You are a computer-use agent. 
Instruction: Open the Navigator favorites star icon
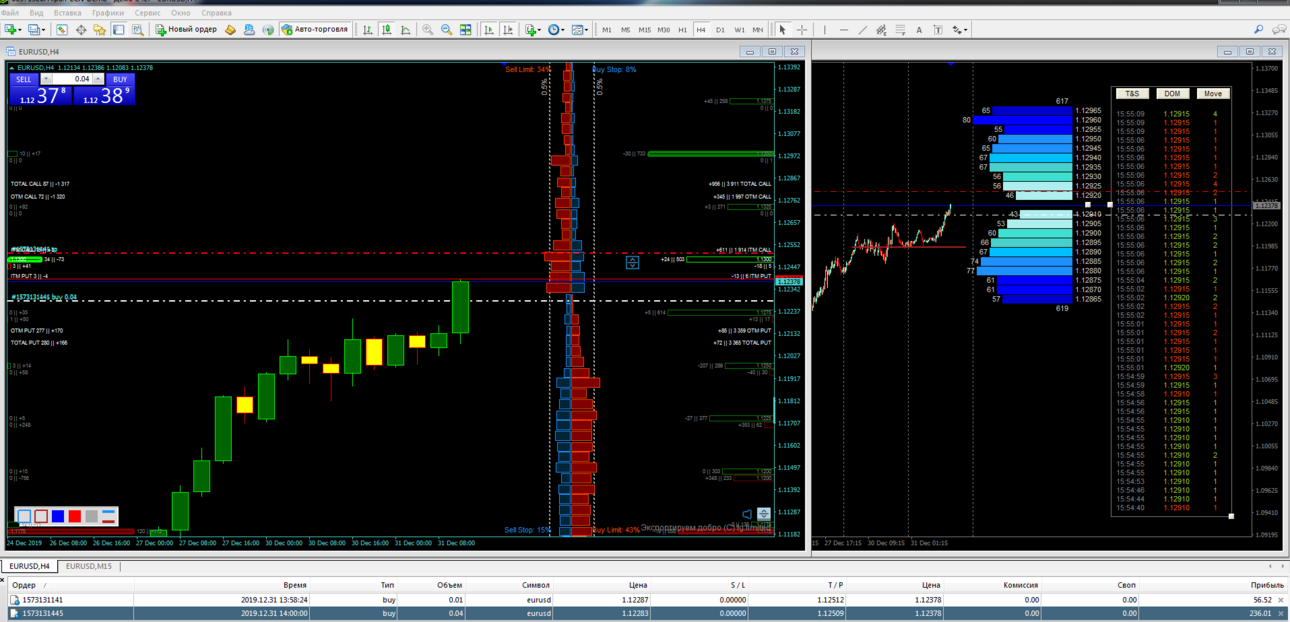(100, 30)
